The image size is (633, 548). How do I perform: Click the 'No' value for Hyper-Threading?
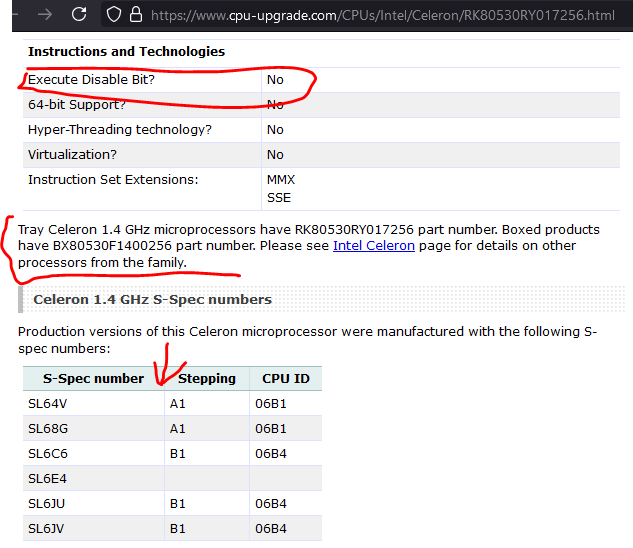click(275, 130)
